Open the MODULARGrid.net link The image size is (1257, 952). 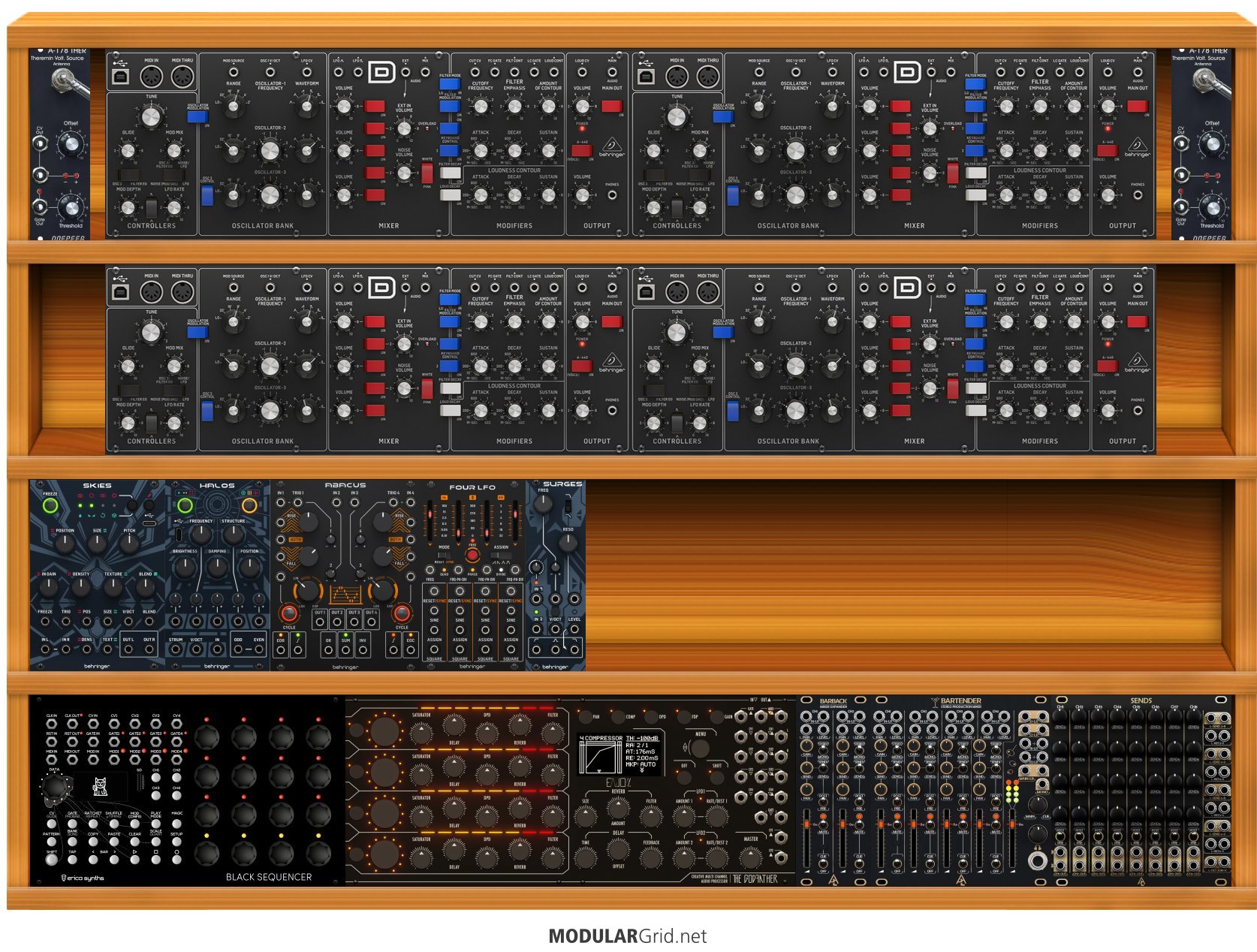tap(628, 936)
